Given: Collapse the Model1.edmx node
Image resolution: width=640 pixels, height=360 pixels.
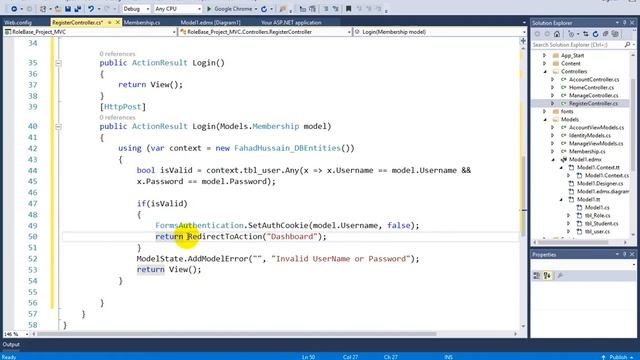Looking at the screenshot, I should tap(553, 160).
